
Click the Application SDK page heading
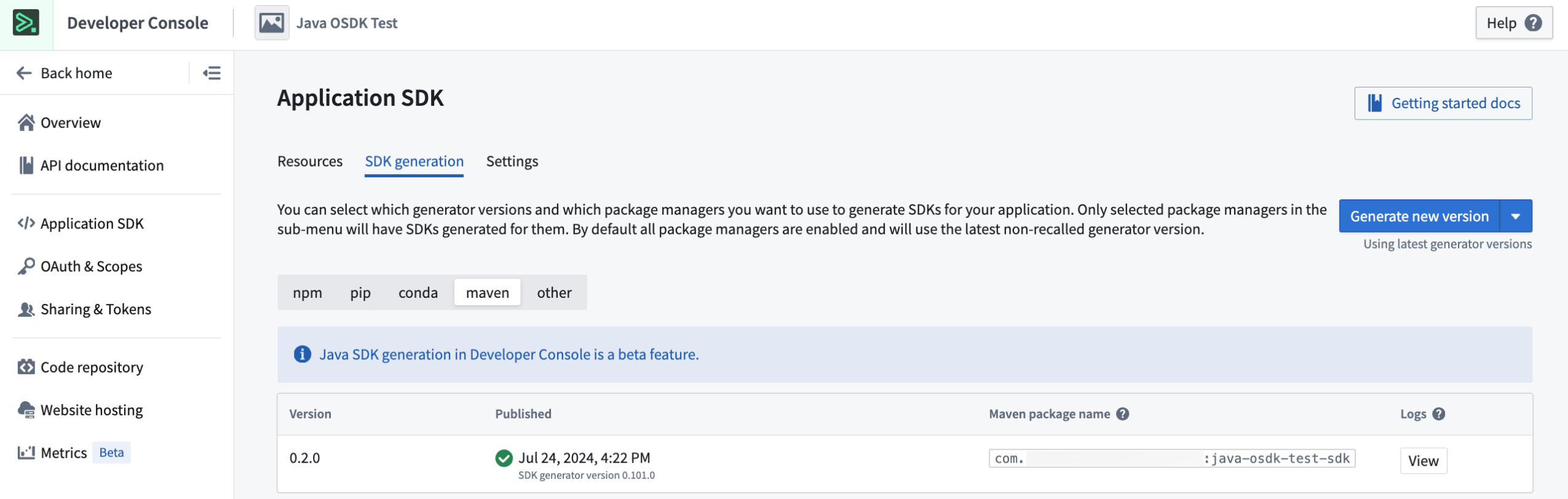pyautogui.click(x=360, y=98)
